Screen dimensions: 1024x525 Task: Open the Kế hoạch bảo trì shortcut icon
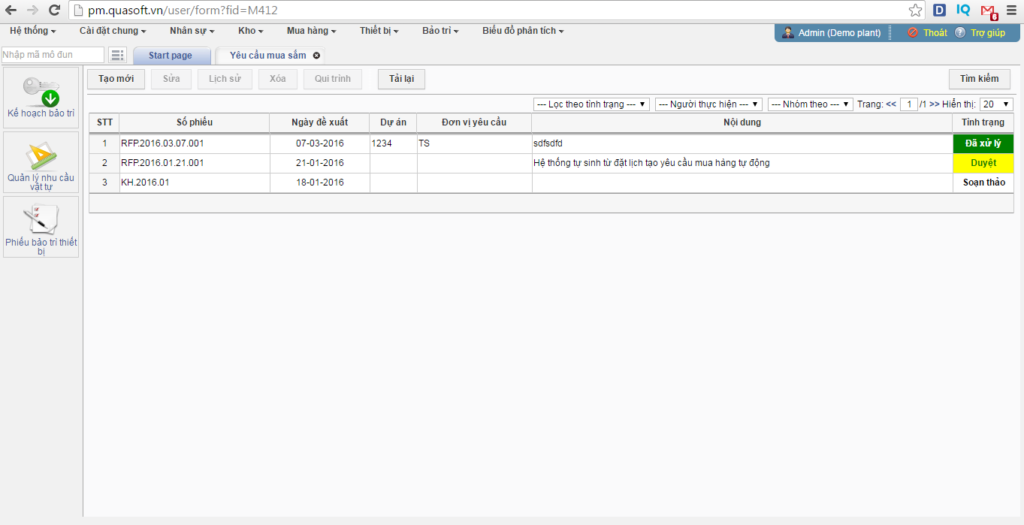41,93
